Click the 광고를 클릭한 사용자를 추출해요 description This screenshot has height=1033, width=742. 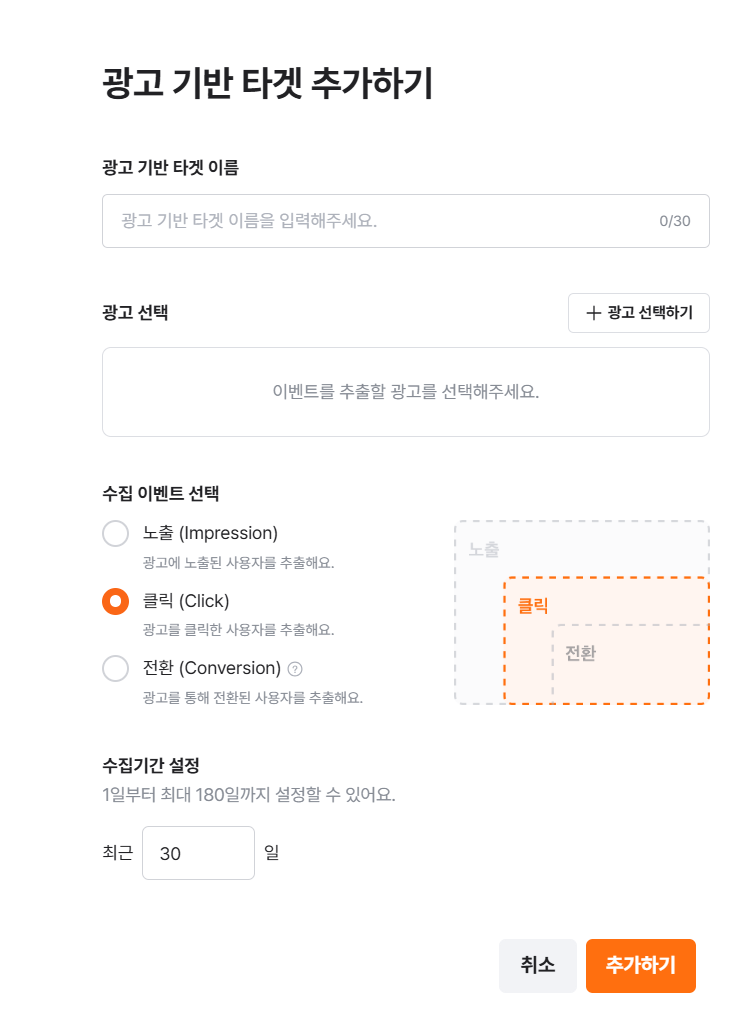[239, 630]
